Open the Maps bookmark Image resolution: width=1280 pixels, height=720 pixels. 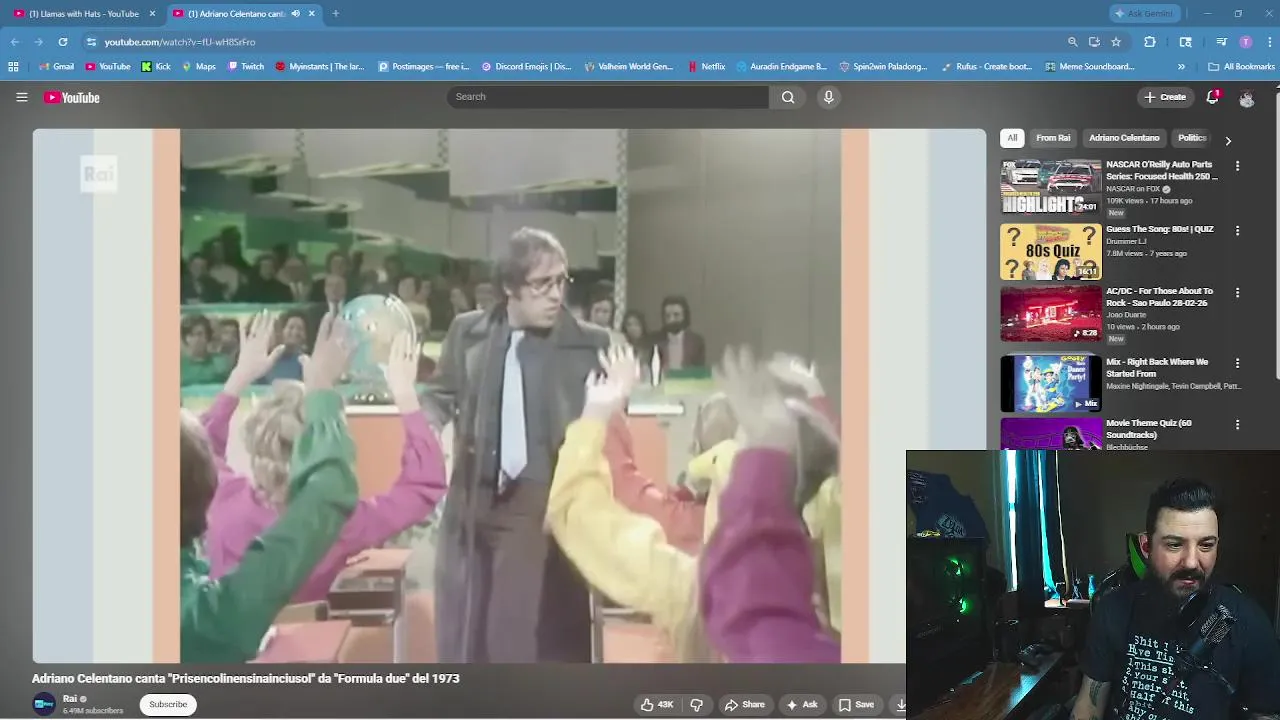click(x=199, y=67)
